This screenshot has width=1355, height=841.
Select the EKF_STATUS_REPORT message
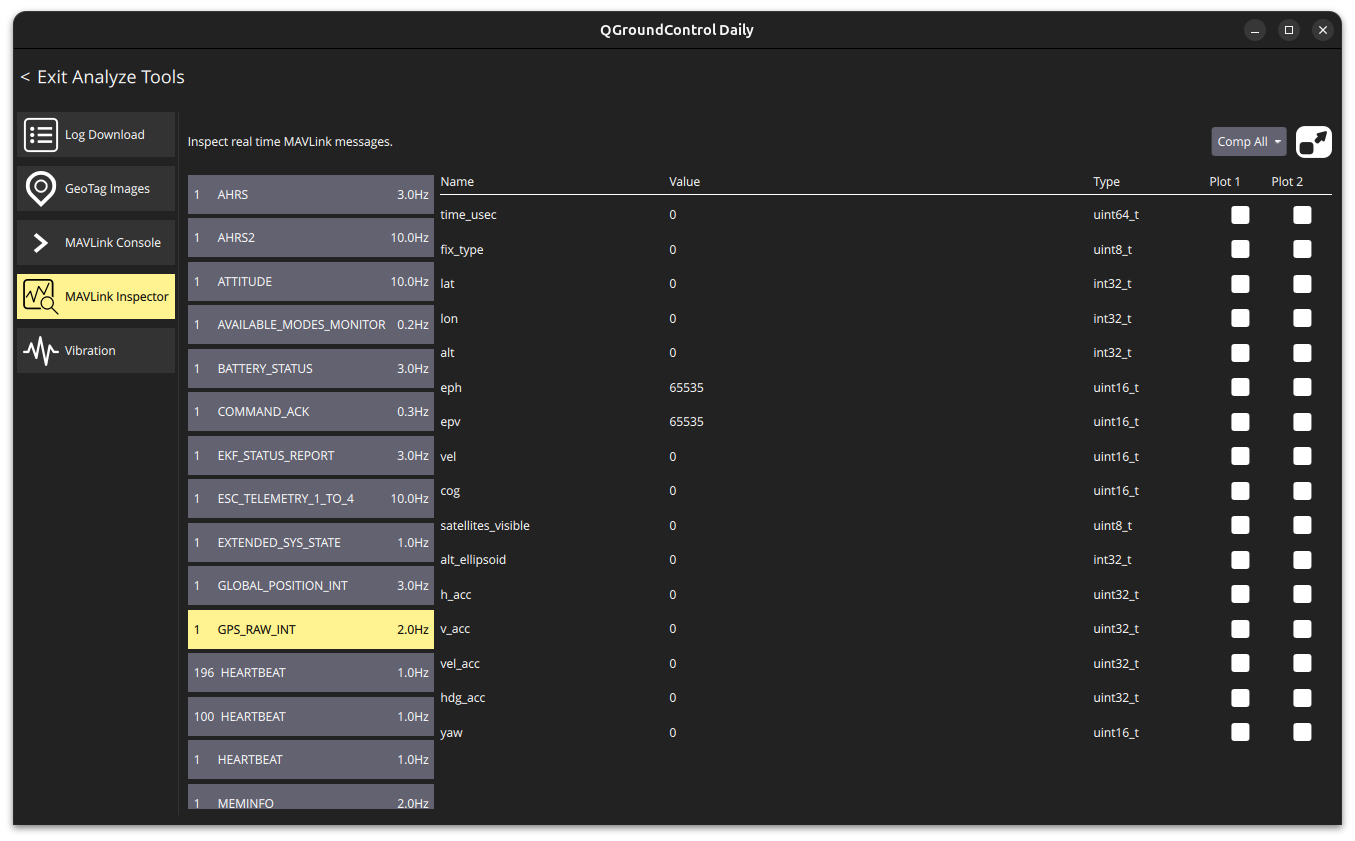tap(311, 456)
